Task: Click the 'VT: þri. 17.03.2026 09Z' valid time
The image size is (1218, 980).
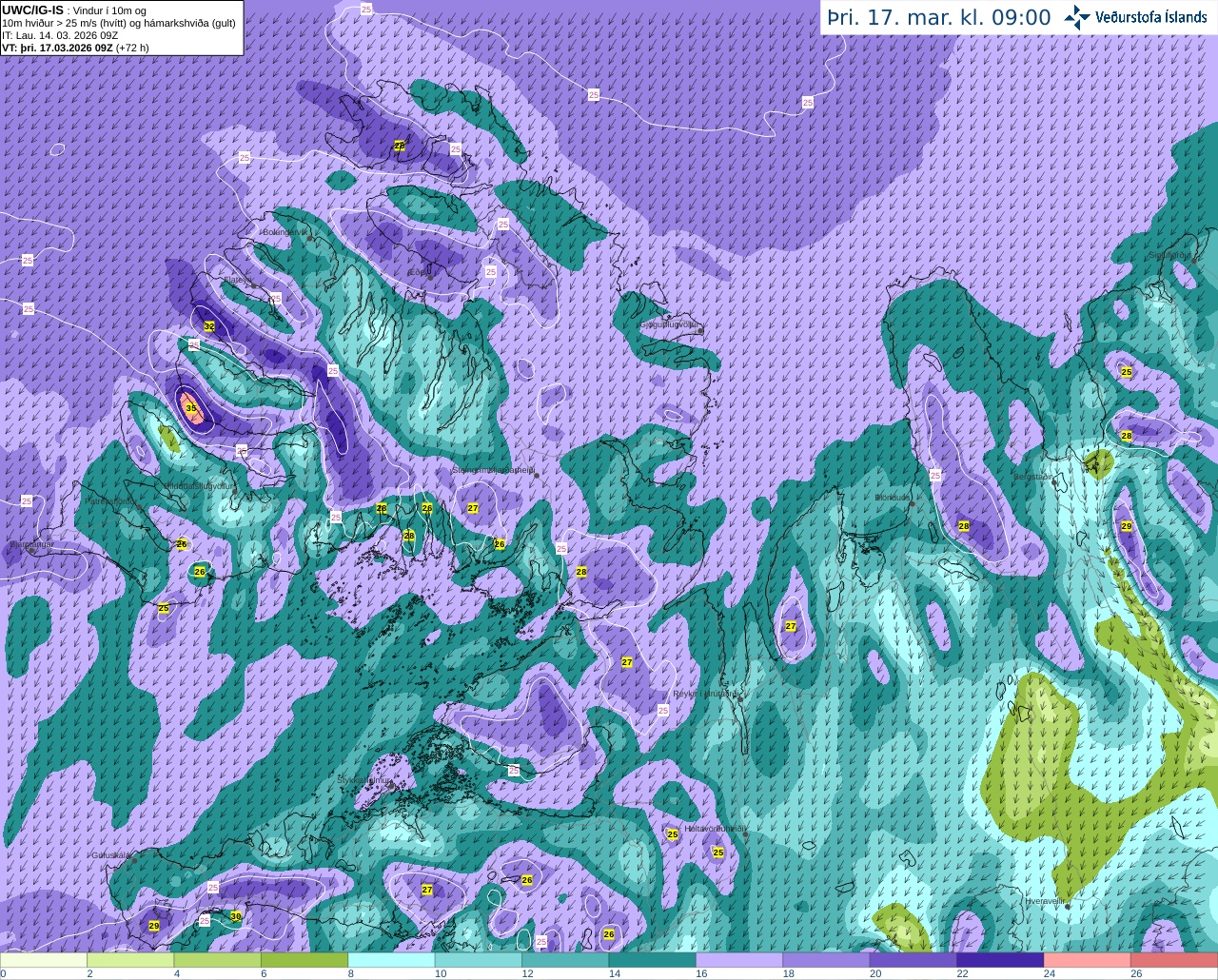Action: click(57, 48)
